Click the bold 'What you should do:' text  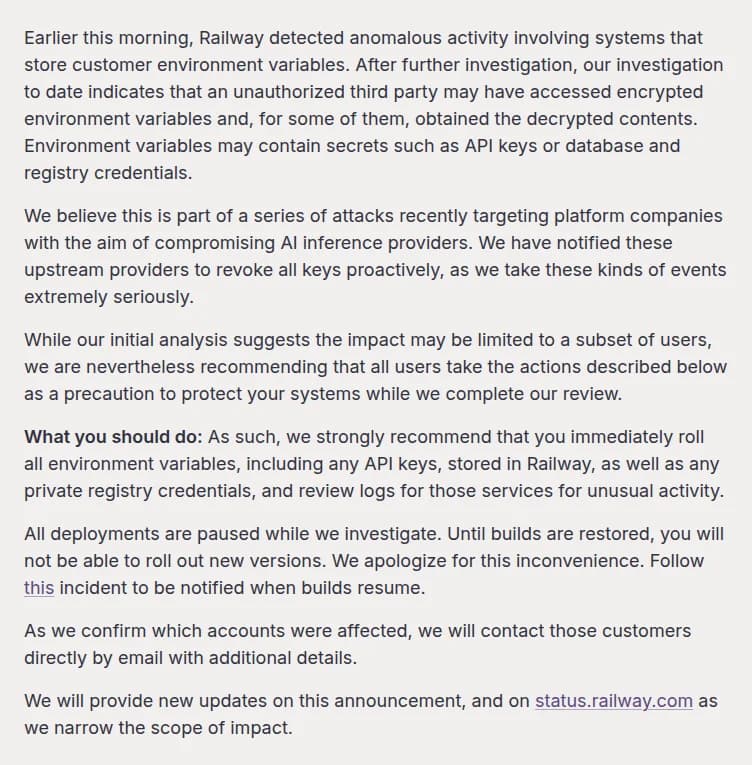click(x=113, y=437)
